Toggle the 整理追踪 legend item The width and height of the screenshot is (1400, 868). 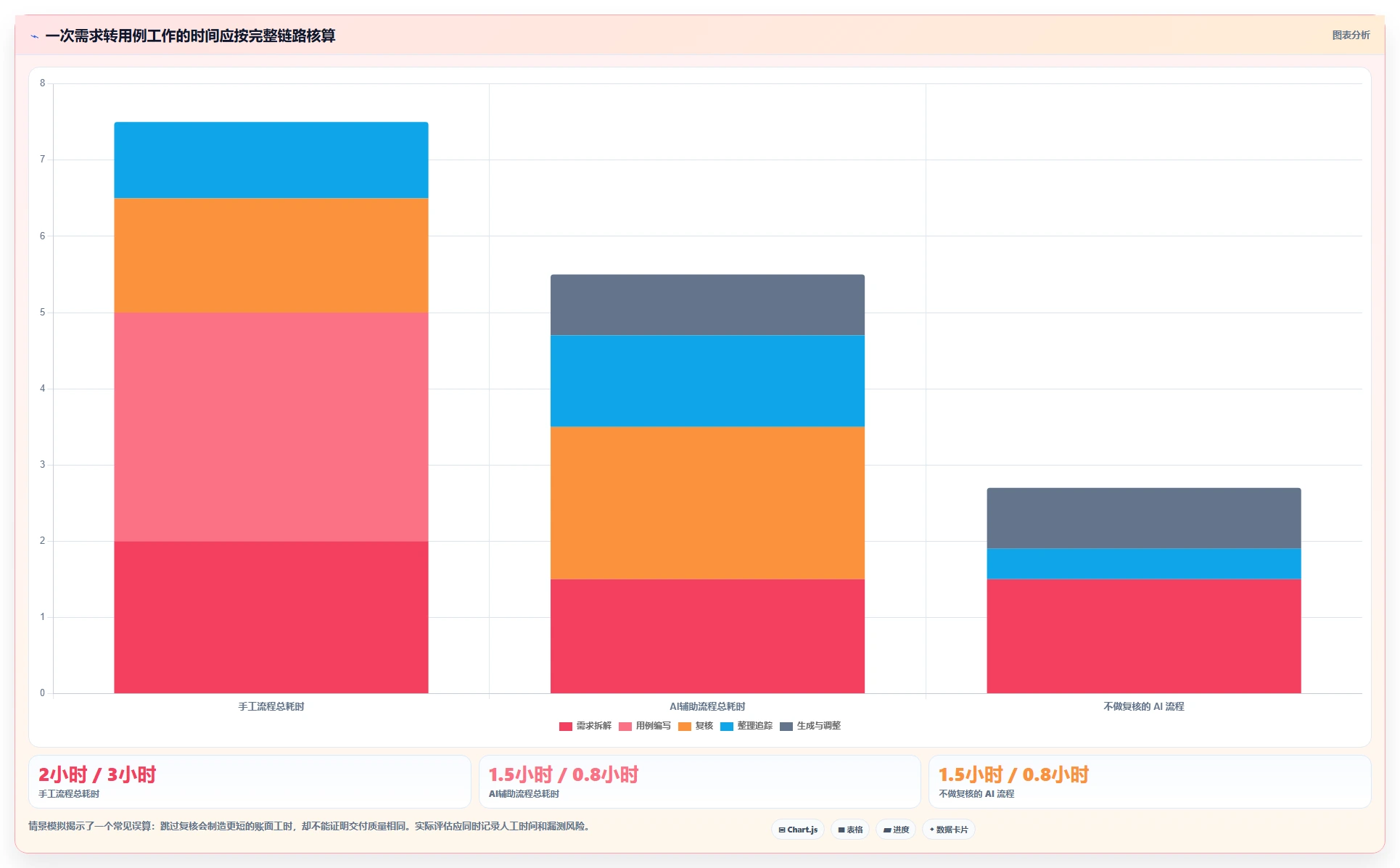[746, 726]
